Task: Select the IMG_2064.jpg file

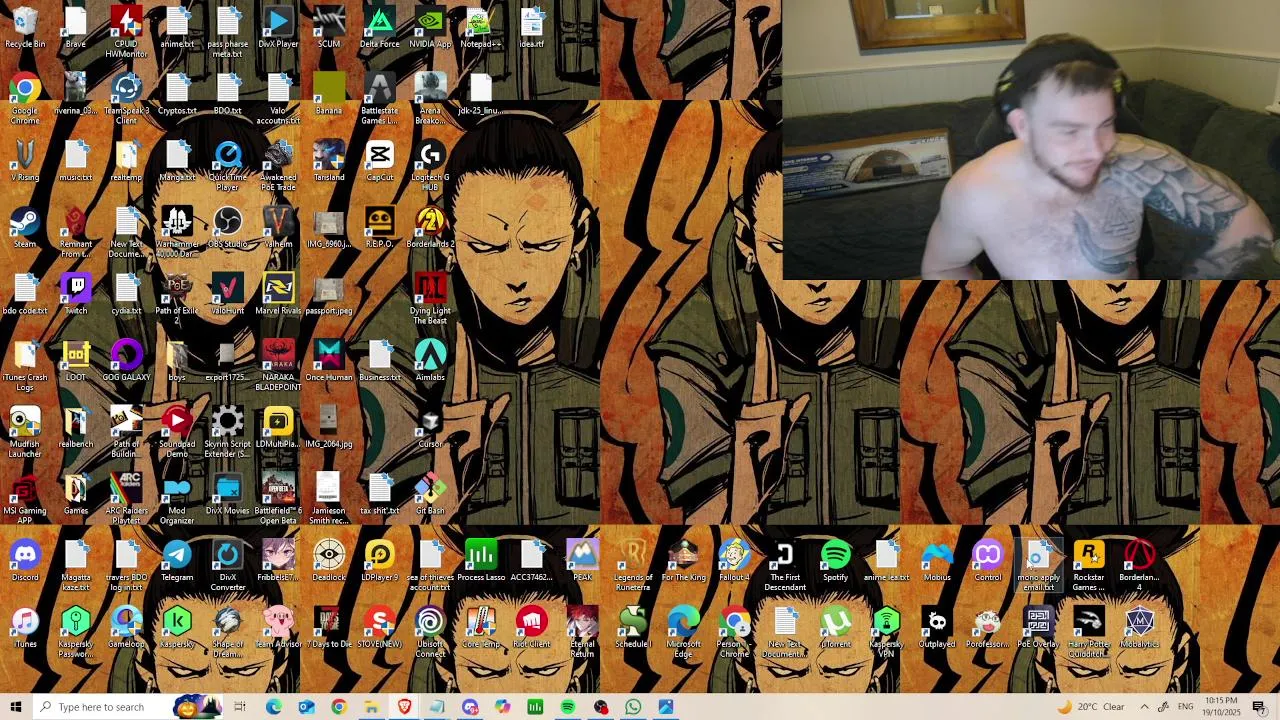Action: pos(329,427)
